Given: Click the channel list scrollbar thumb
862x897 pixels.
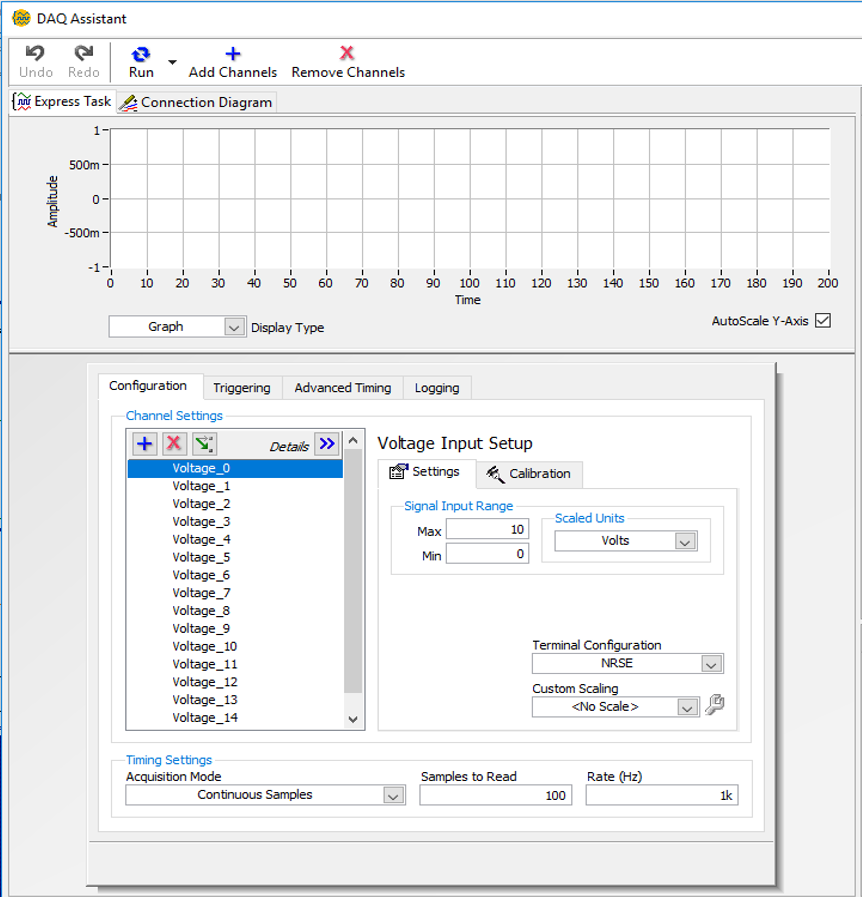Looking at the screenshot, I should pyautogui.click(x=353, y=571).
